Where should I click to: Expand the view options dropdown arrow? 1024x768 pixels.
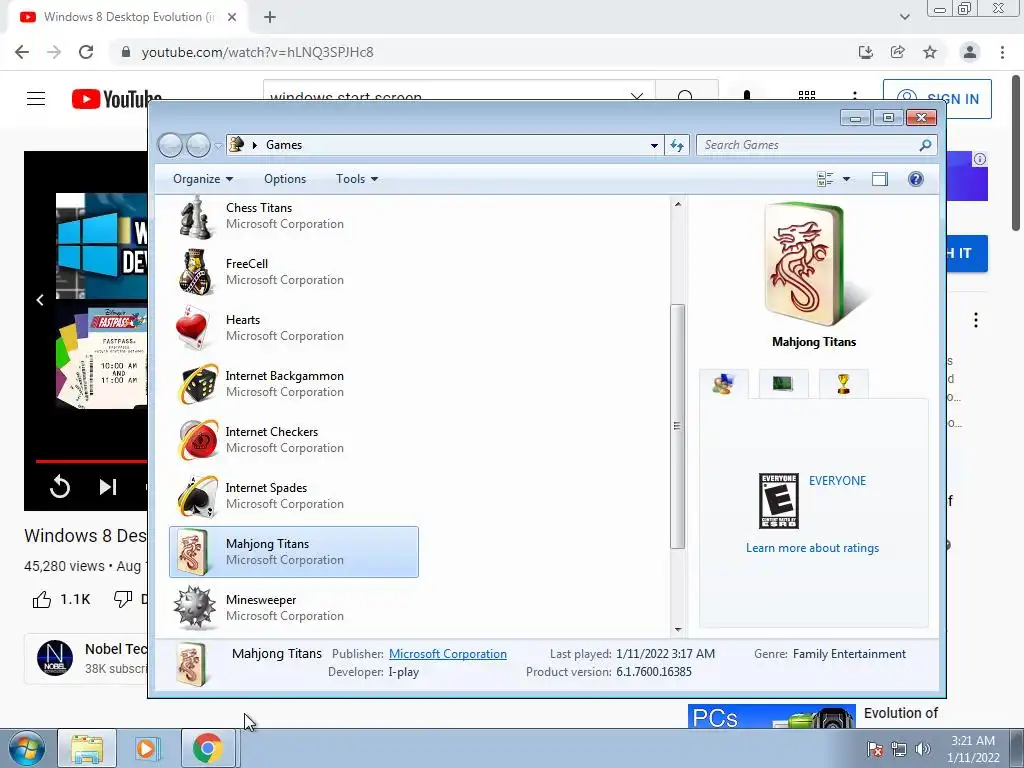[x=846, y=179]
